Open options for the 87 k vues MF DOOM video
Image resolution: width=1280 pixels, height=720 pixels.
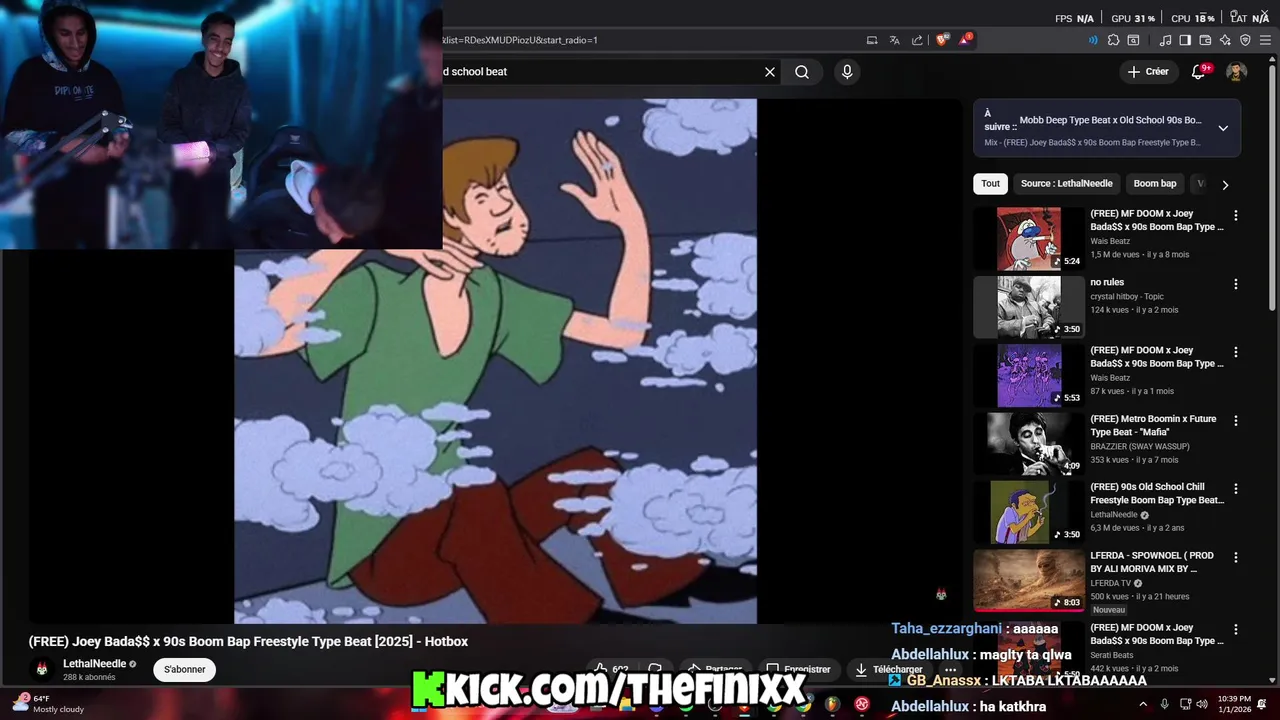1236,352
